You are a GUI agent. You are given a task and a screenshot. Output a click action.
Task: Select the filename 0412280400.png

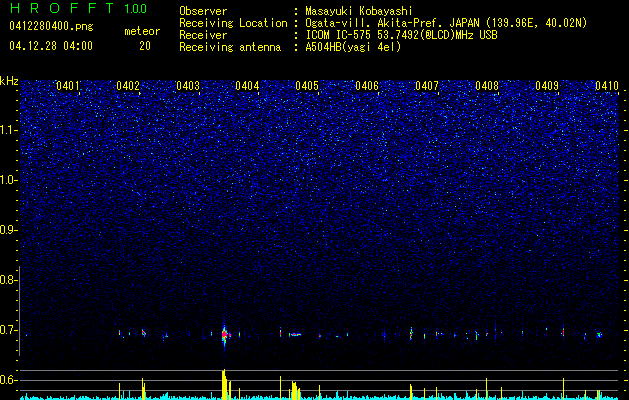[51, 26]
